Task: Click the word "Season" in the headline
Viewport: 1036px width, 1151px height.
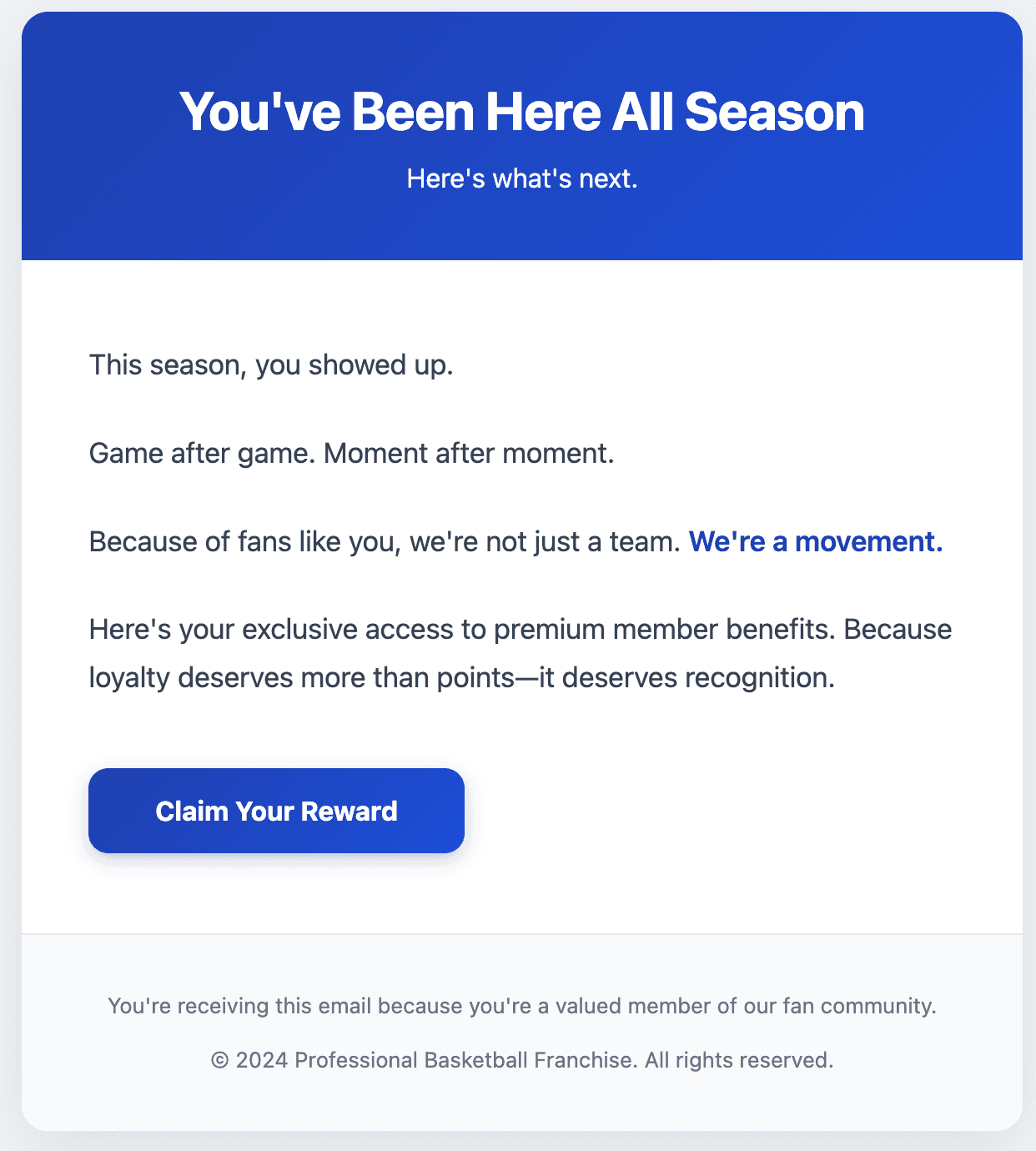Action: [x=774, y=112]
